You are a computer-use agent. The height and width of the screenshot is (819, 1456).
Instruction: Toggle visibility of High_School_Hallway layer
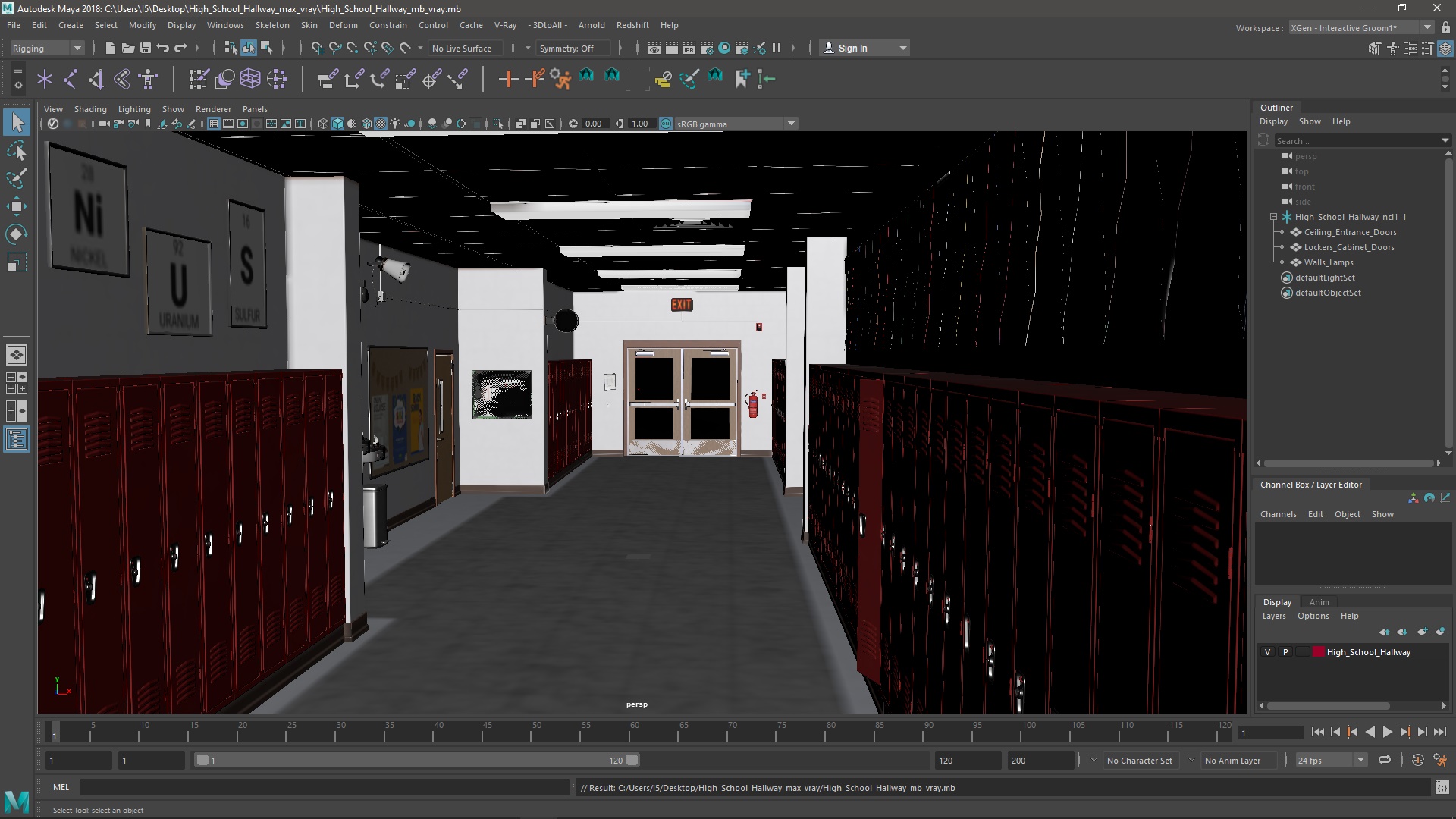pos(1269,651)
